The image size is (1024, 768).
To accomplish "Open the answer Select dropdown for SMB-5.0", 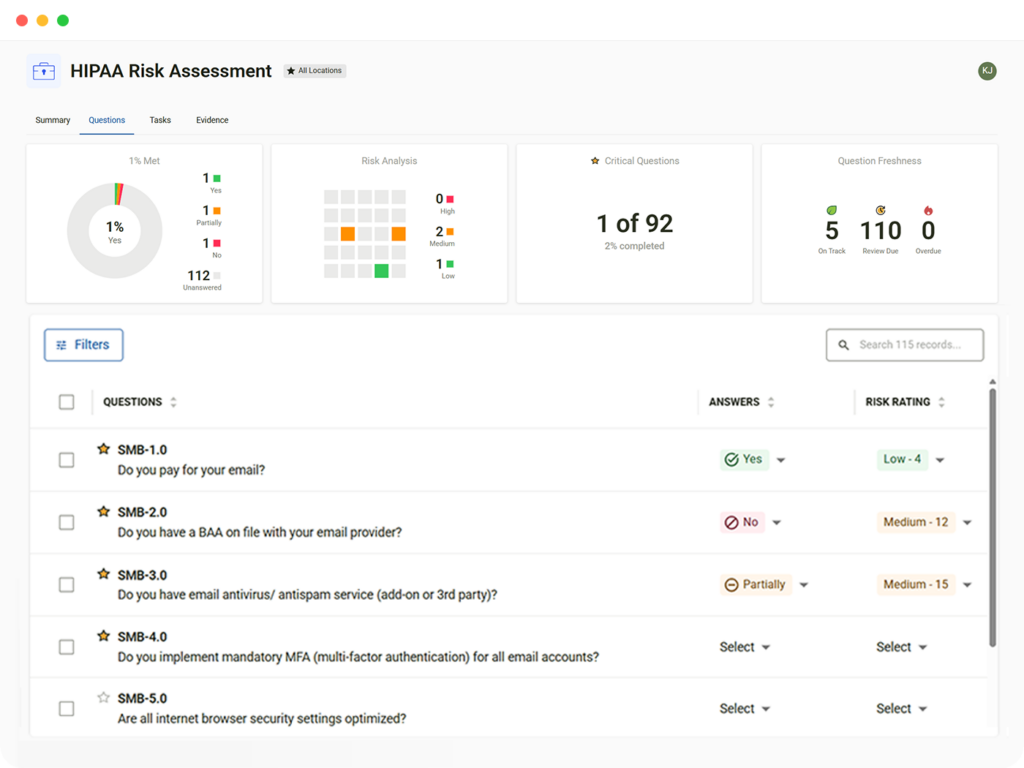I will [x=744, y=709].
